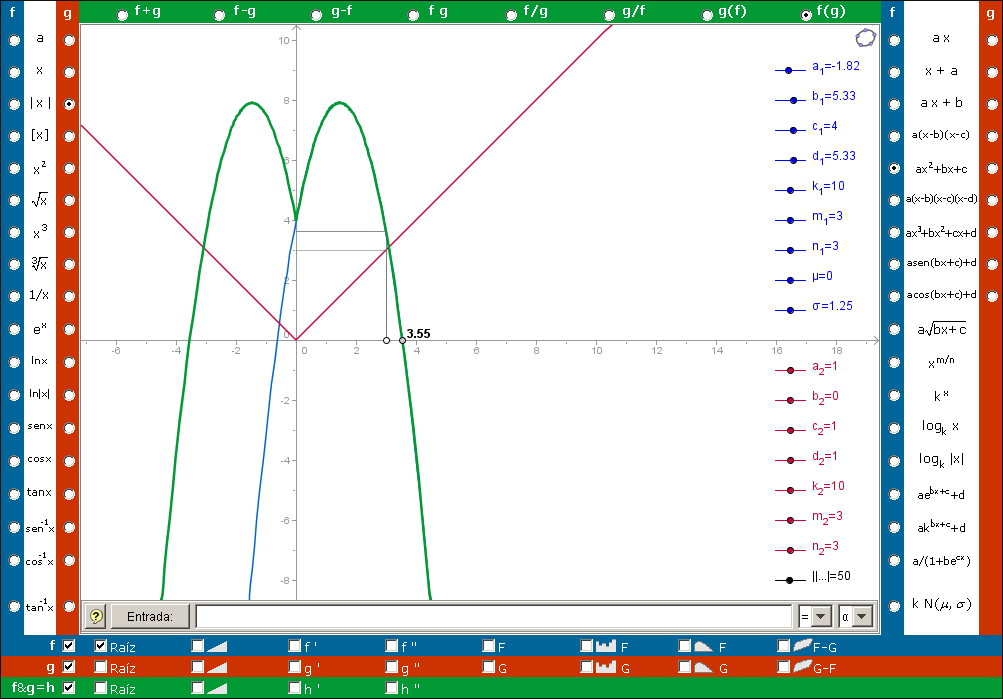This screenshot has height=699, width=1003.
Task: Uncheck the Raíz checkbox for f
Action: [x=101, y=646]
